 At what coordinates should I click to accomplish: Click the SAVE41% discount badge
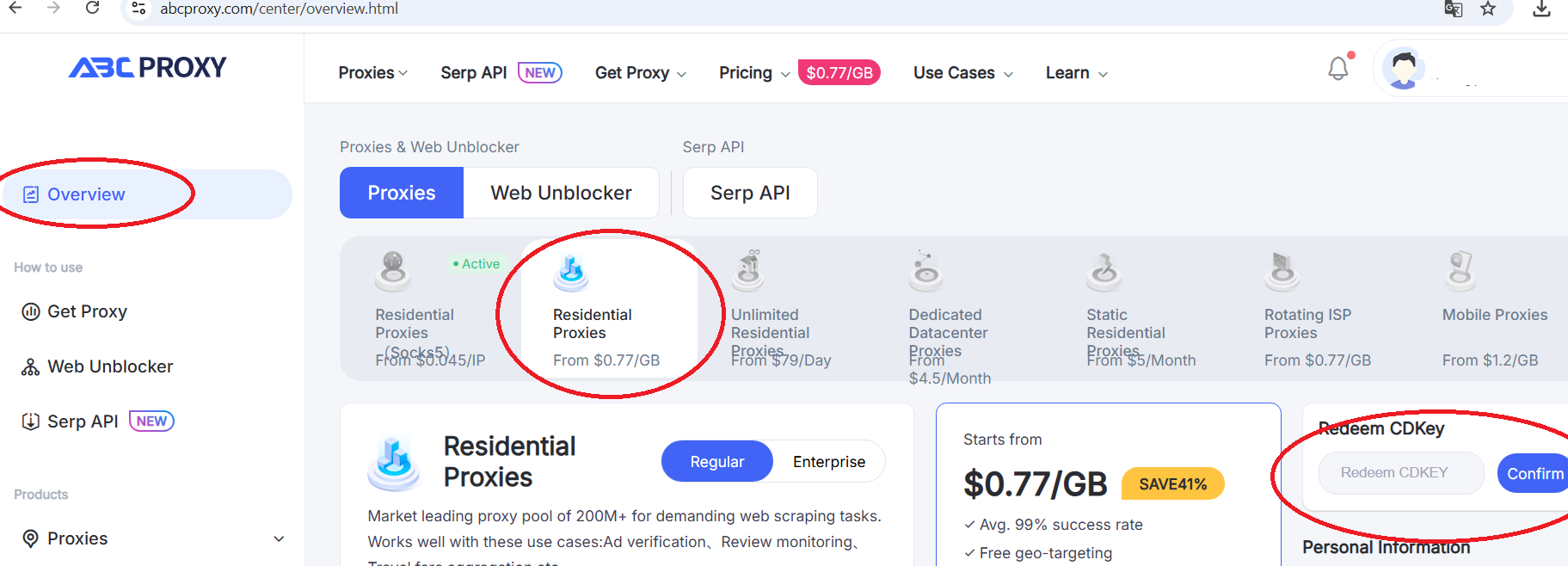pyautogui.click(x=1173, y=484)
